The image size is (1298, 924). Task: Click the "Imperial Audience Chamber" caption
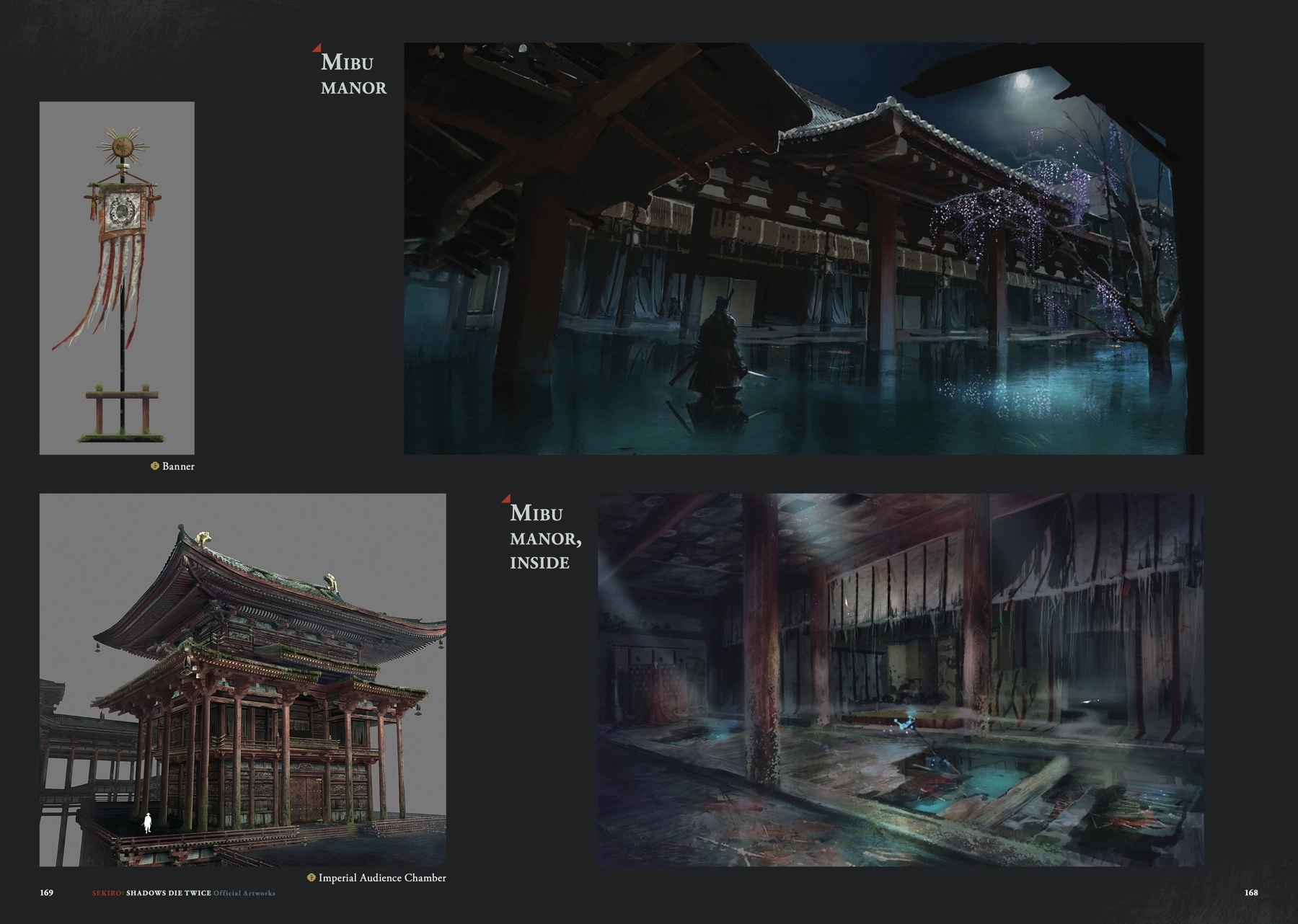[x=382, y=878]
